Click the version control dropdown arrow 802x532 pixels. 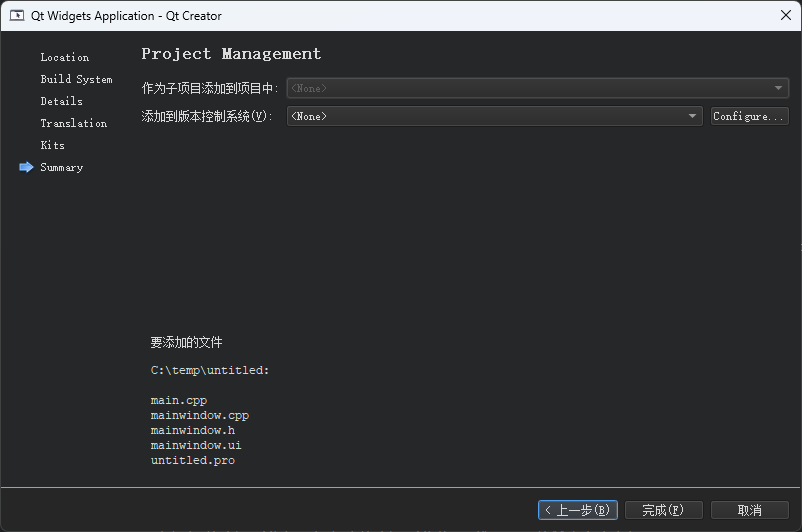pos(693,116)
